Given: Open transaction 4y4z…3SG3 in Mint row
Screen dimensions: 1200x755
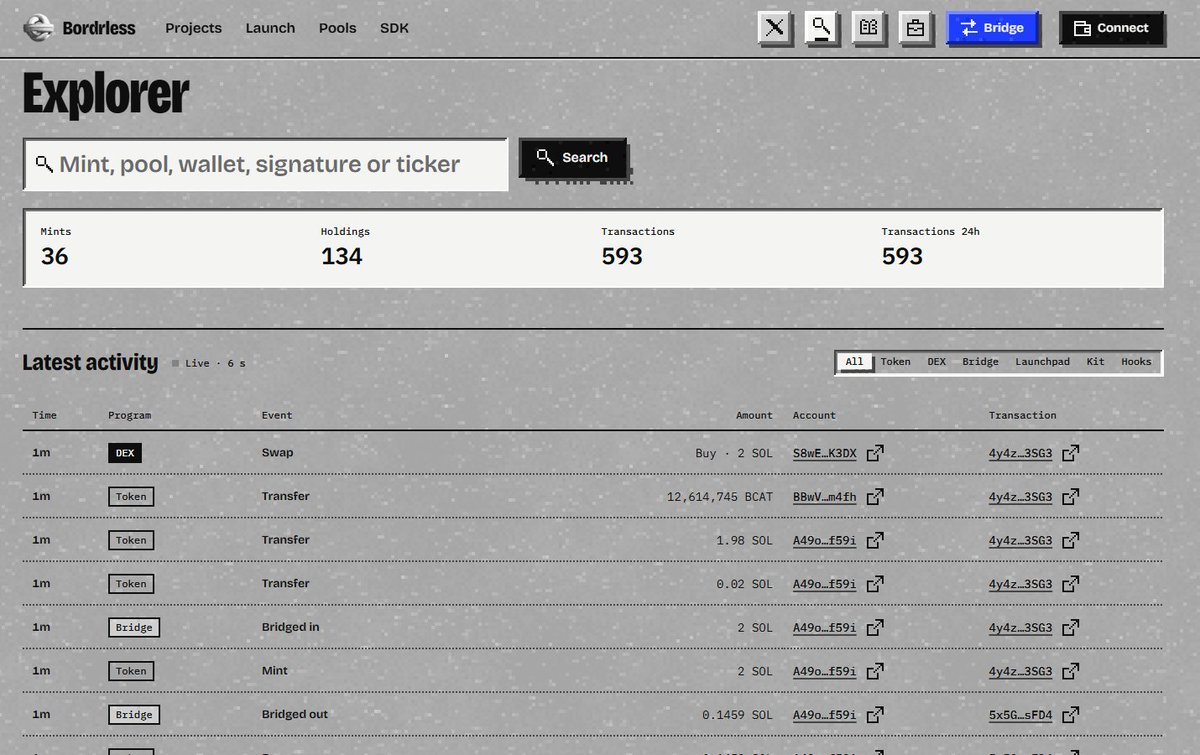Looking at the screenshot, I should click(1020, 671).
